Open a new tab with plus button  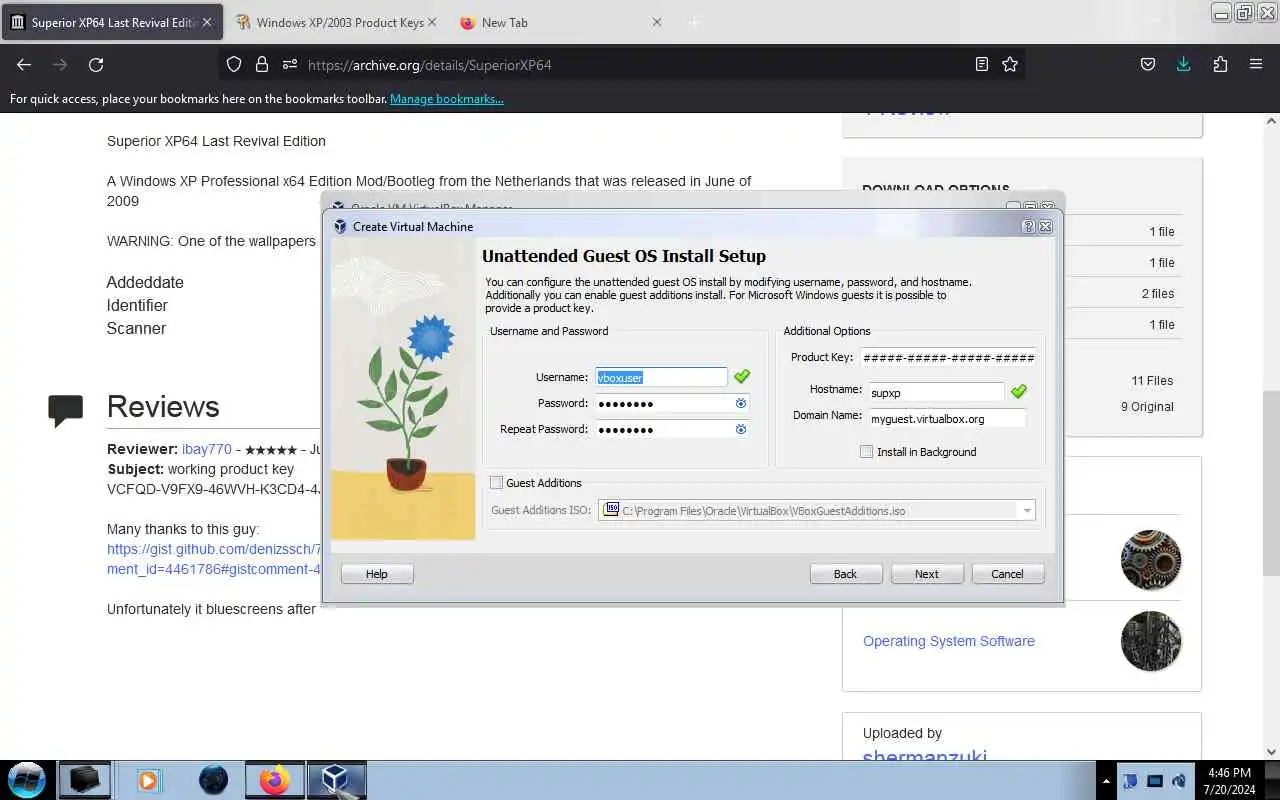pos(694,22)
